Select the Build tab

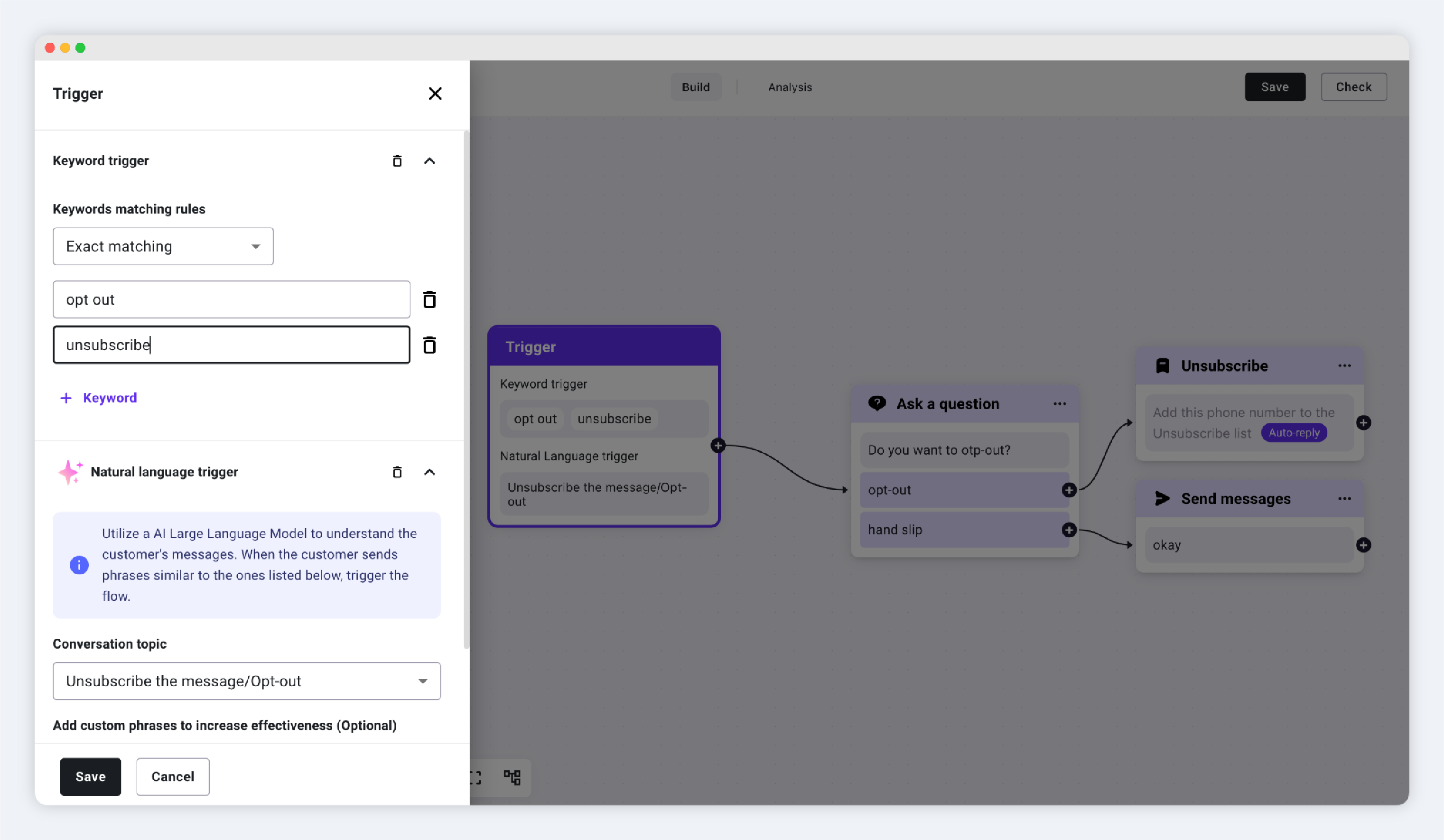tap(695, 87)
